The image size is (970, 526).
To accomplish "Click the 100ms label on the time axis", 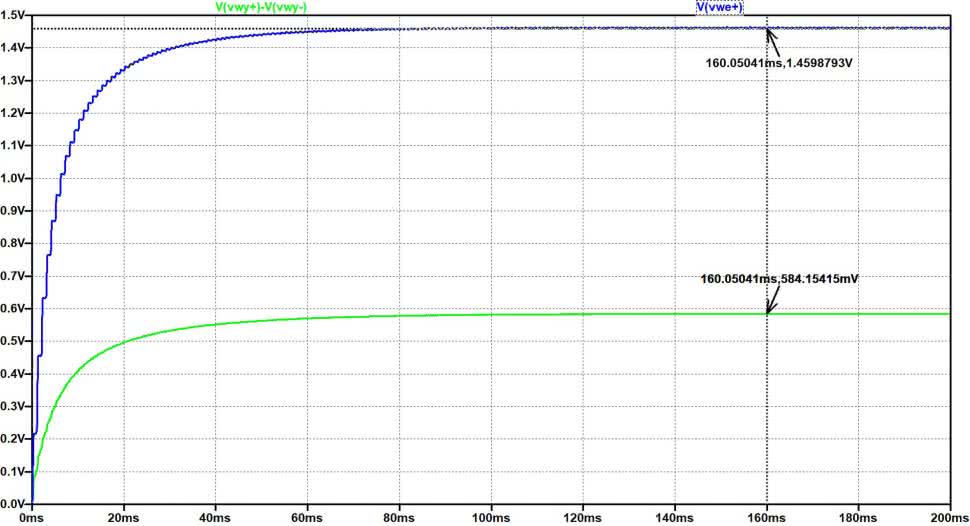I will pos(490,518).
